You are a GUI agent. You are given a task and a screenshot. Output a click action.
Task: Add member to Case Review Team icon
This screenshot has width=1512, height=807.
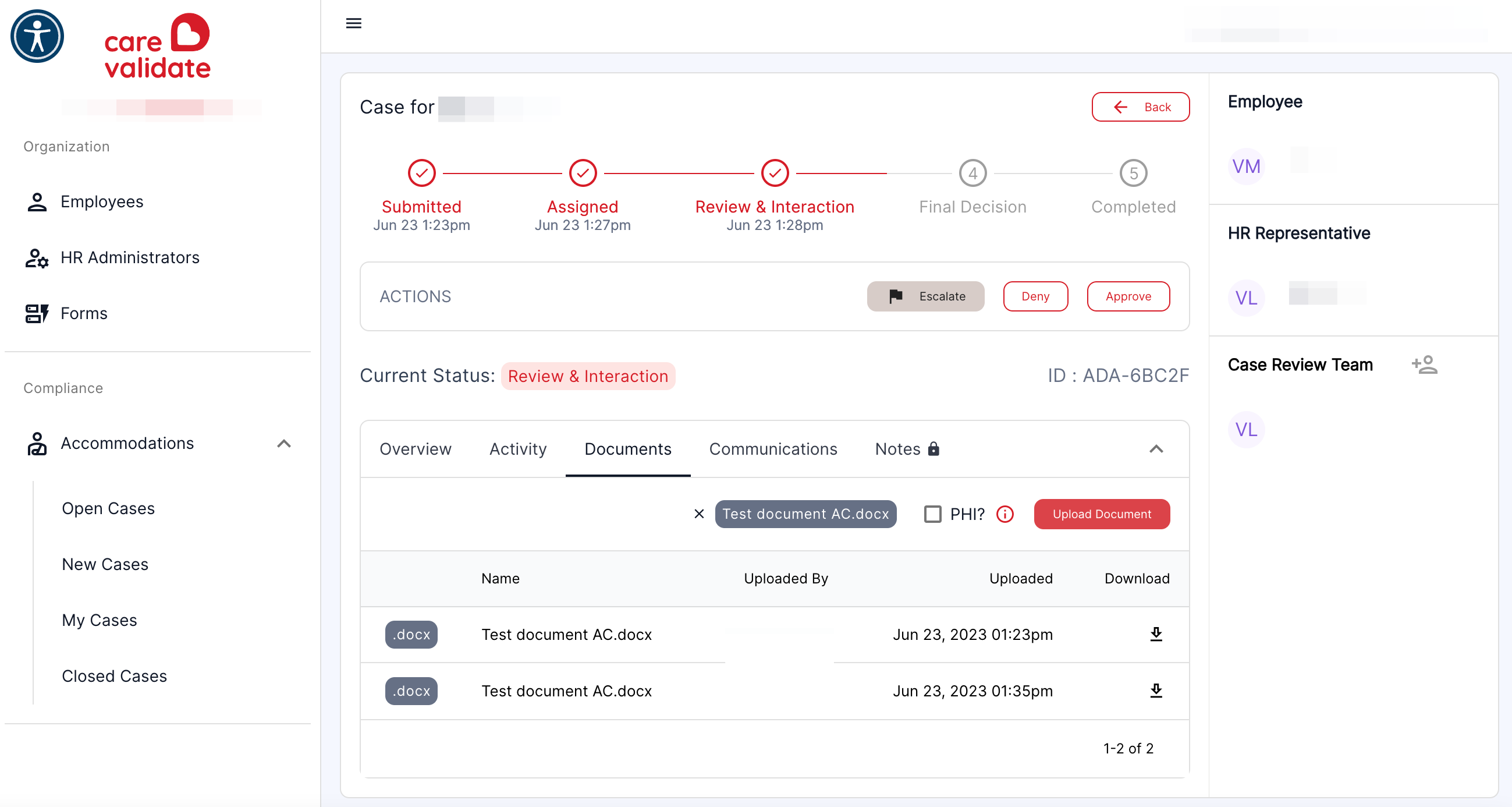pos(1425,364)
